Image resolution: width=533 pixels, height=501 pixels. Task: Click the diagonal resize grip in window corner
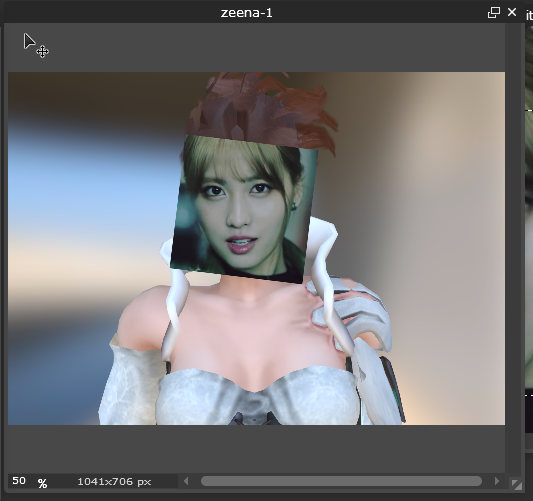(x=516, y=484)
